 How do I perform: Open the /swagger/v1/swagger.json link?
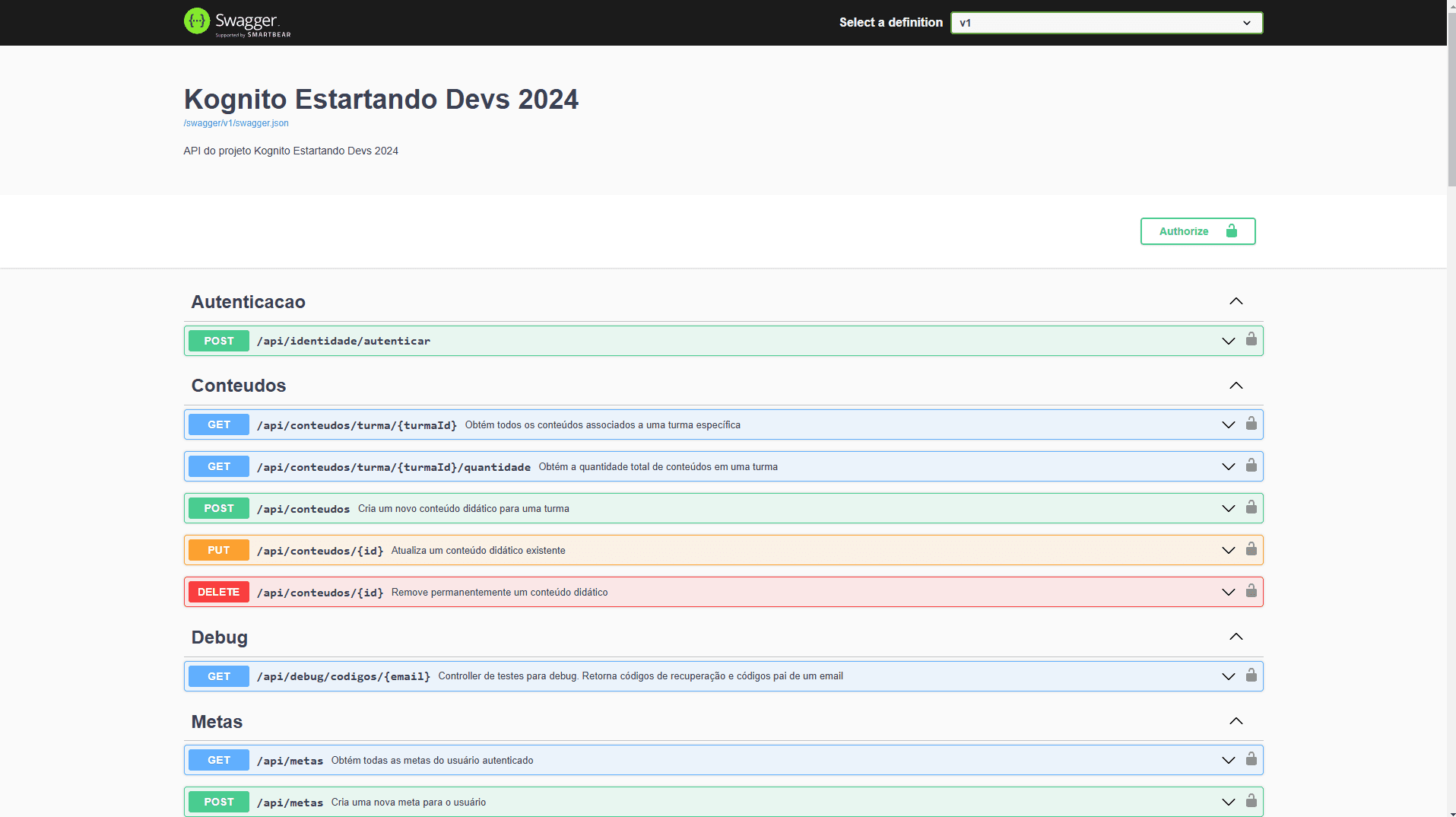(x=236, y=123)
